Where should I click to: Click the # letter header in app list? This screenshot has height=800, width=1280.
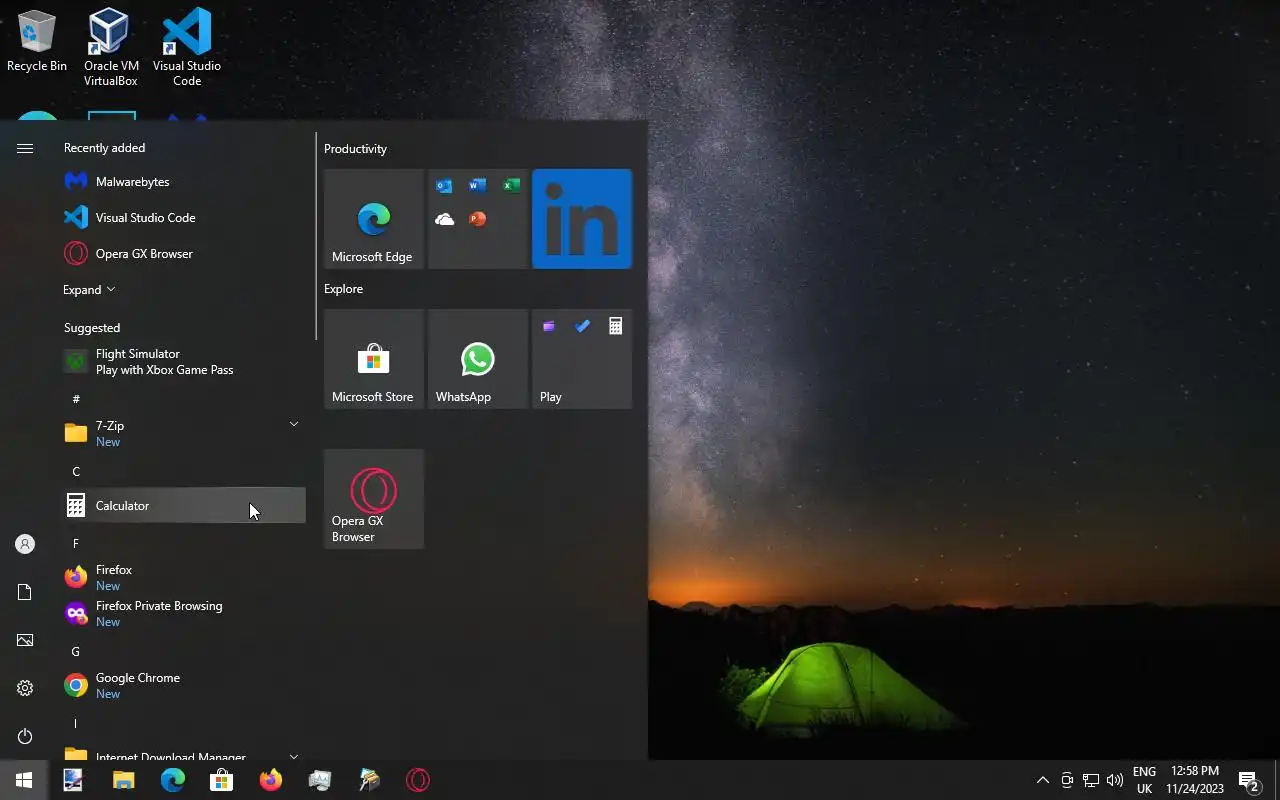point(76,399)
